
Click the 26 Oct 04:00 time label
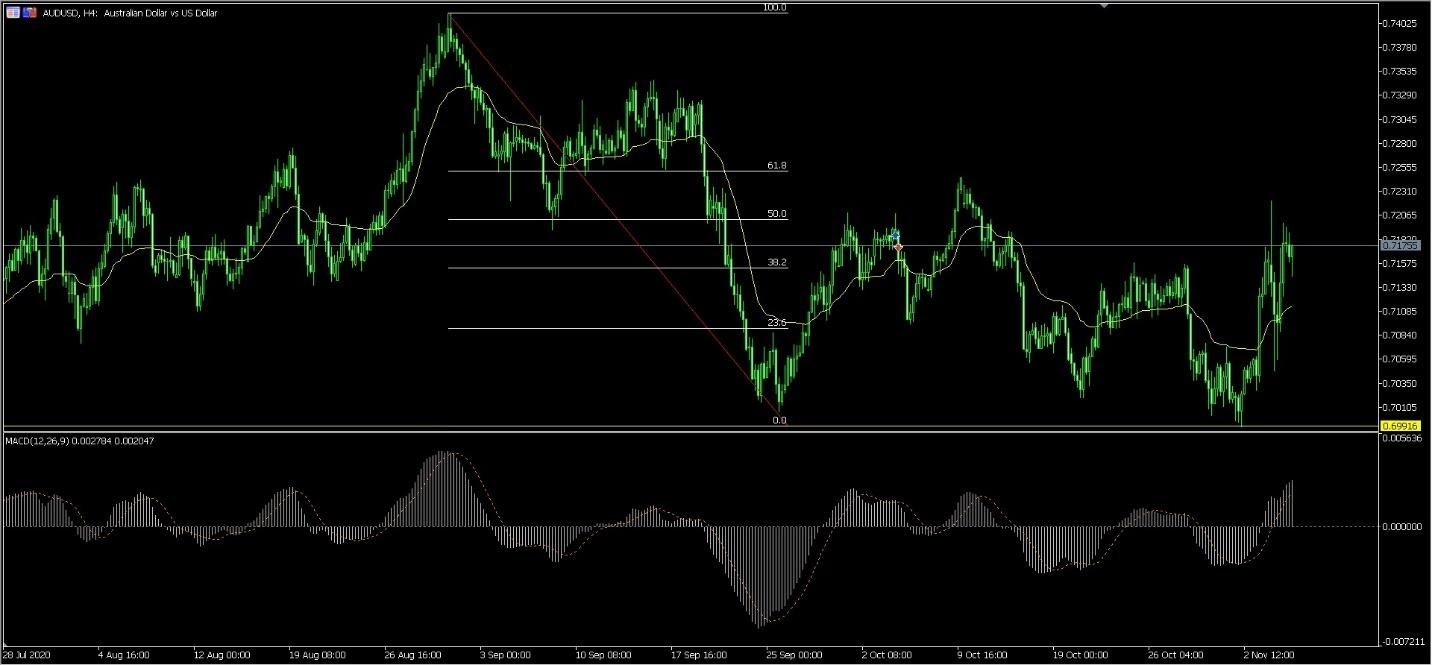click(x=1178, y=656)
